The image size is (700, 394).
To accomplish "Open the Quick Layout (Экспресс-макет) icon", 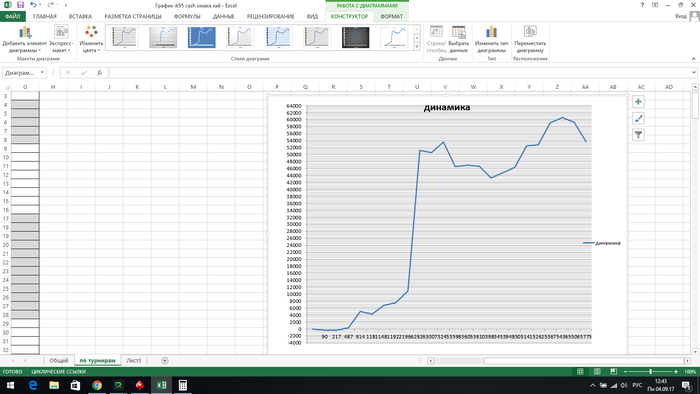I will pyautogui.click(x=61, y=32).
